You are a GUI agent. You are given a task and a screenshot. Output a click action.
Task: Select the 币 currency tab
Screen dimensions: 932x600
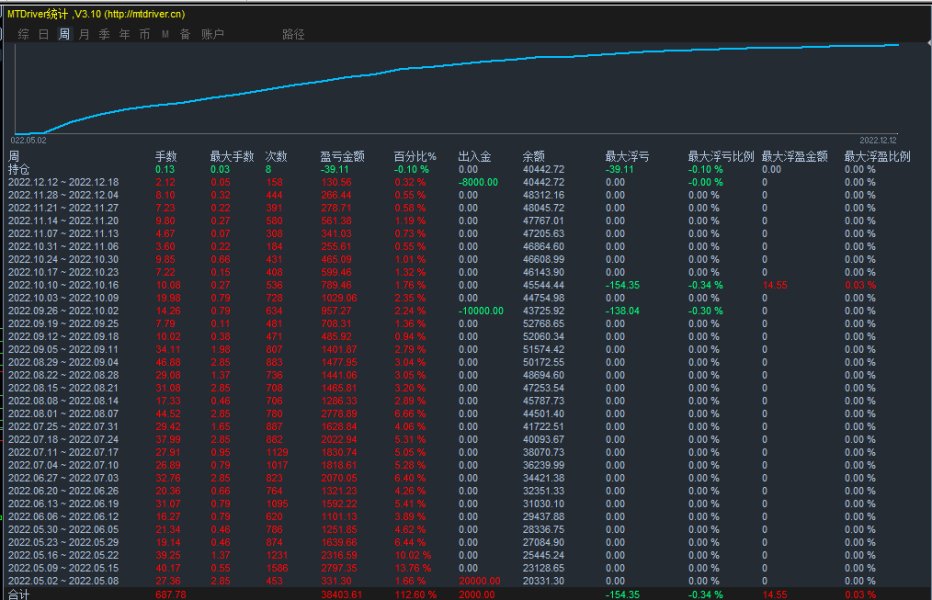[x=145, y=34]
